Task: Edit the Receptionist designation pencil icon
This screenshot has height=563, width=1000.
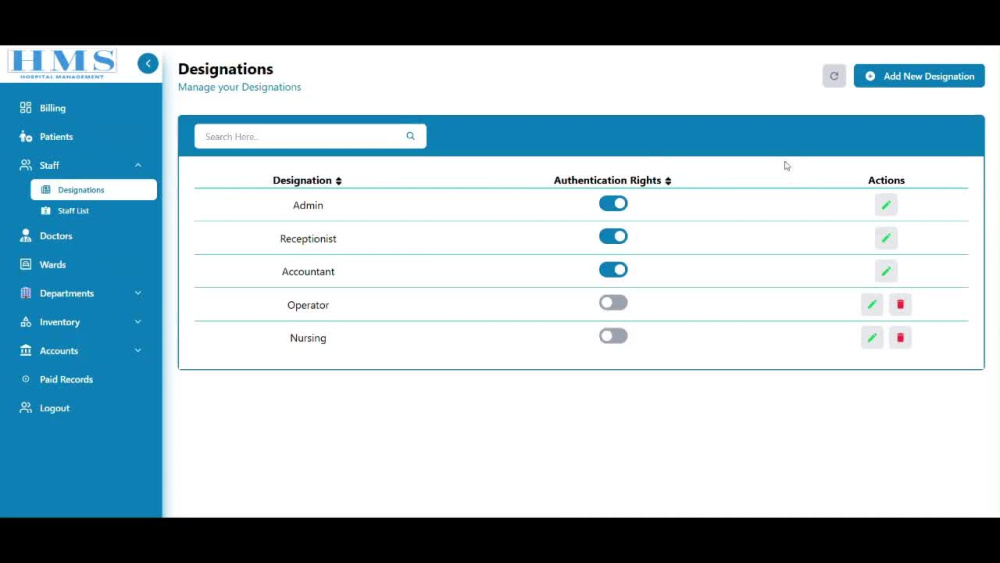Action: coord(886,238)
